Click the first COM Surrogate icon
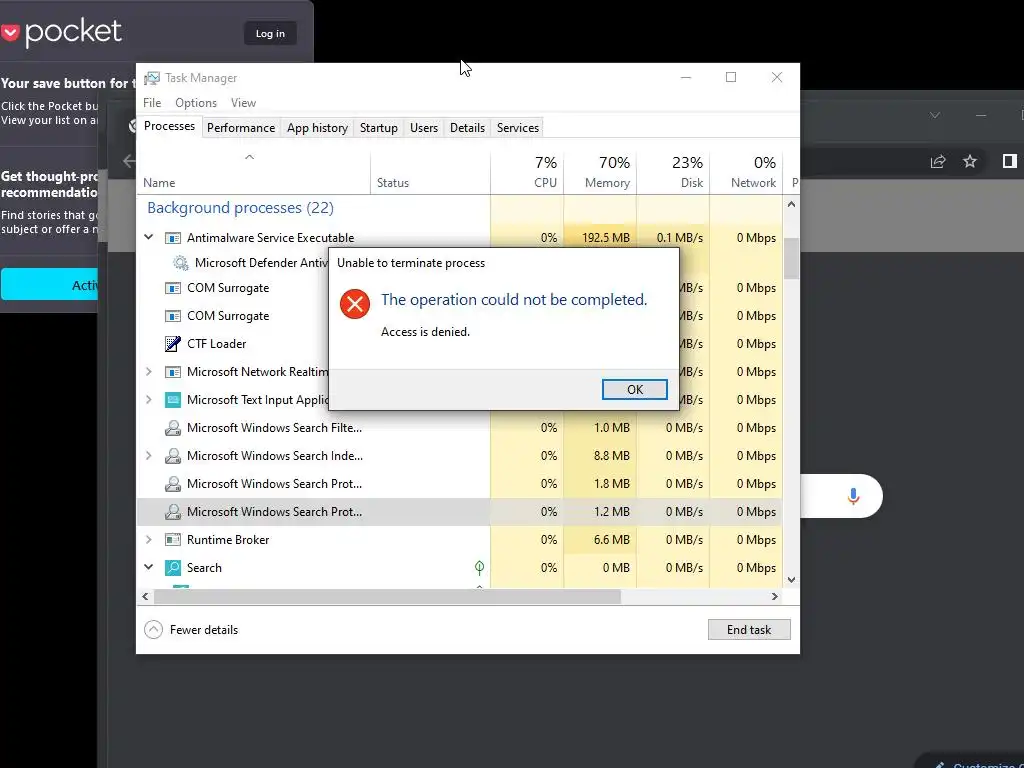Screen dimensions: 1024x768 click(172, 288)
